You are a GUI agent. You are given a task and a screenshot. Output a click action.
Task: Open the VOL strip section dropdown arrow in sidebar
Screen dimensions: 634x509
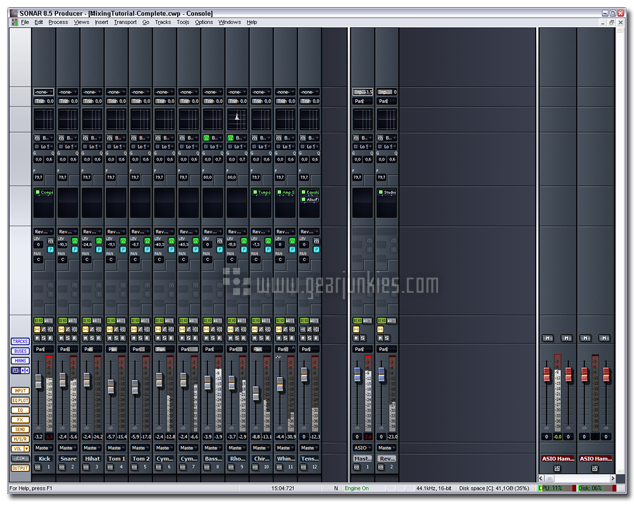pyautogui.click(x=27, y=449)
